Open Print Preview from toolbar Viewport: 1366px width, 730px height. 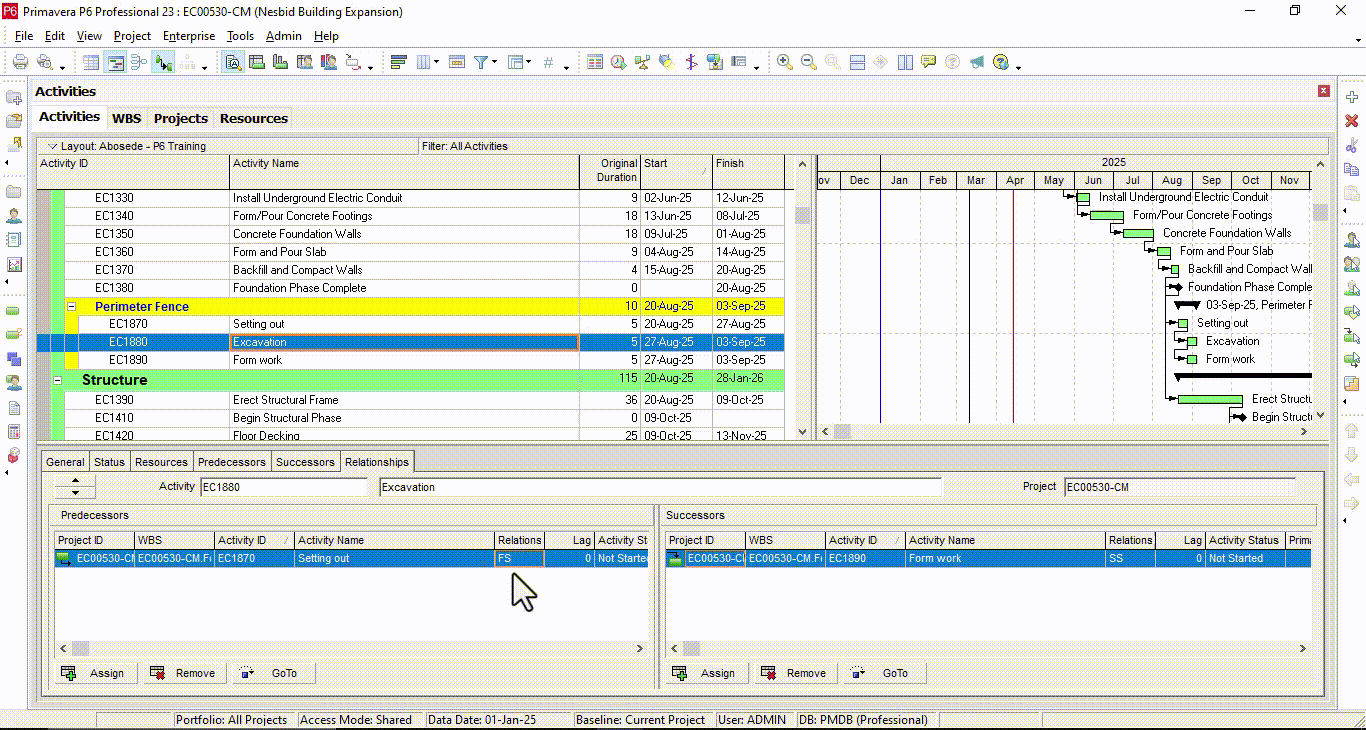pyautogui.click(x=44, y=62)
